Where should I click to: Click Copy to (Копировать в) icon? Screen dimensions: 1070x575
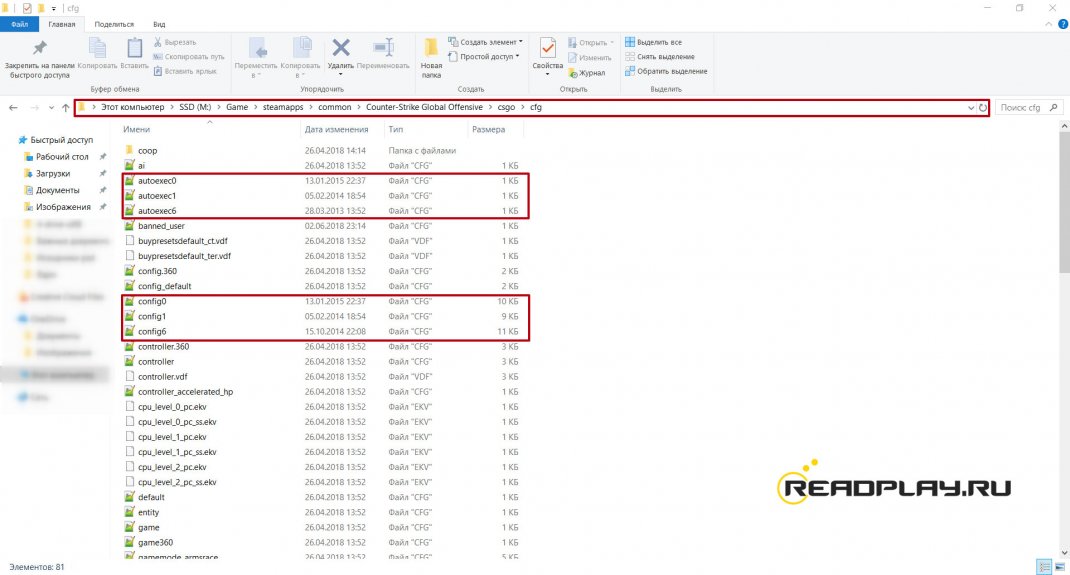tap(301, 48)
